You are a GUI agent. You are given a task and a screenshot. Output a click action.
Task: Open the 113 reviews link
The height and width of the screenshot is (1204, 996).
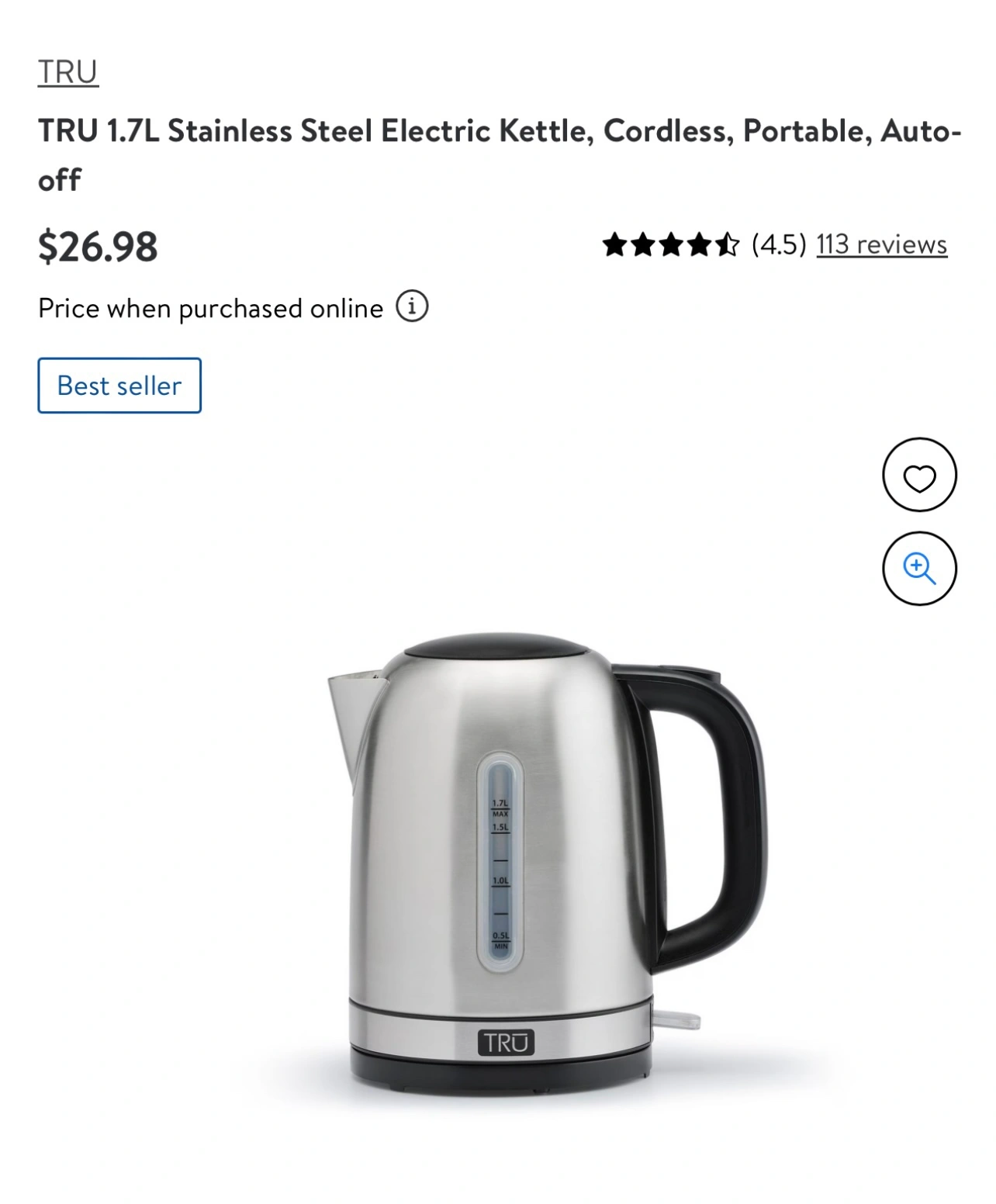click(x=881, y=244)
